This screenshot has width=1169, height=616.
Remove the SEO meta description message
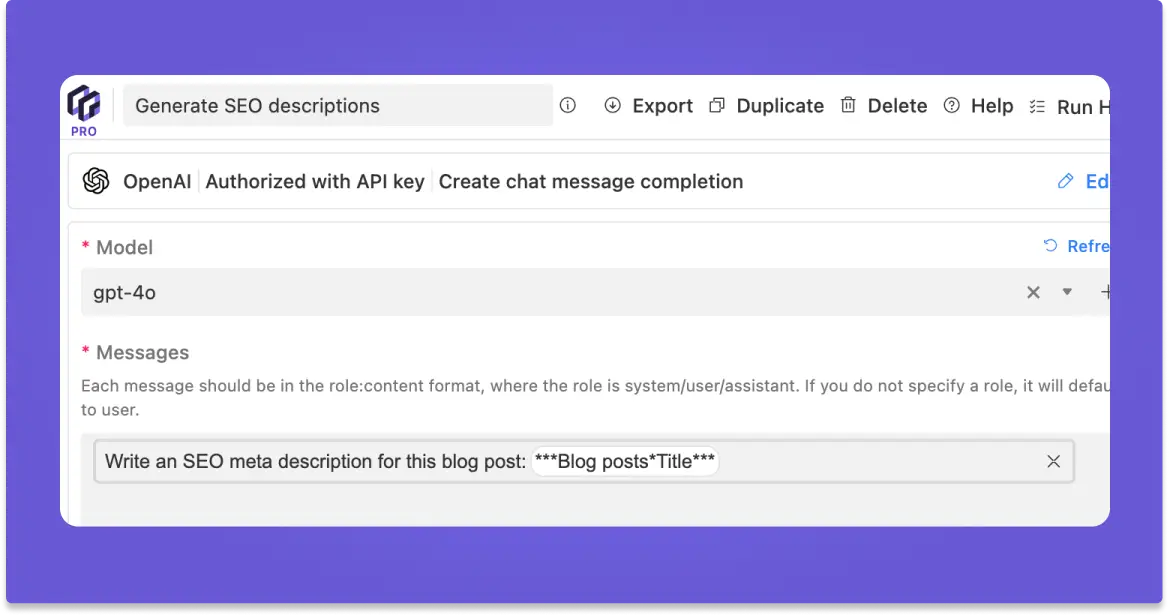point(1053,461)
